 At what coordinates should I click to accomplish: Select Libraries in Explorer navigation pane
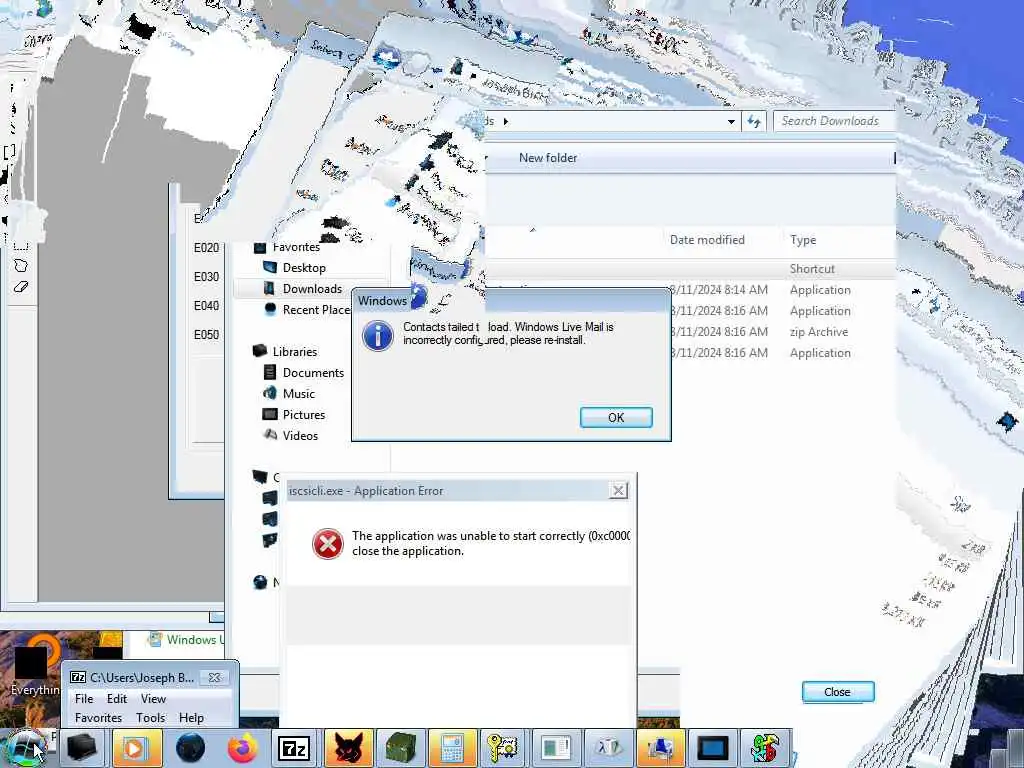(x=295, y=351)
